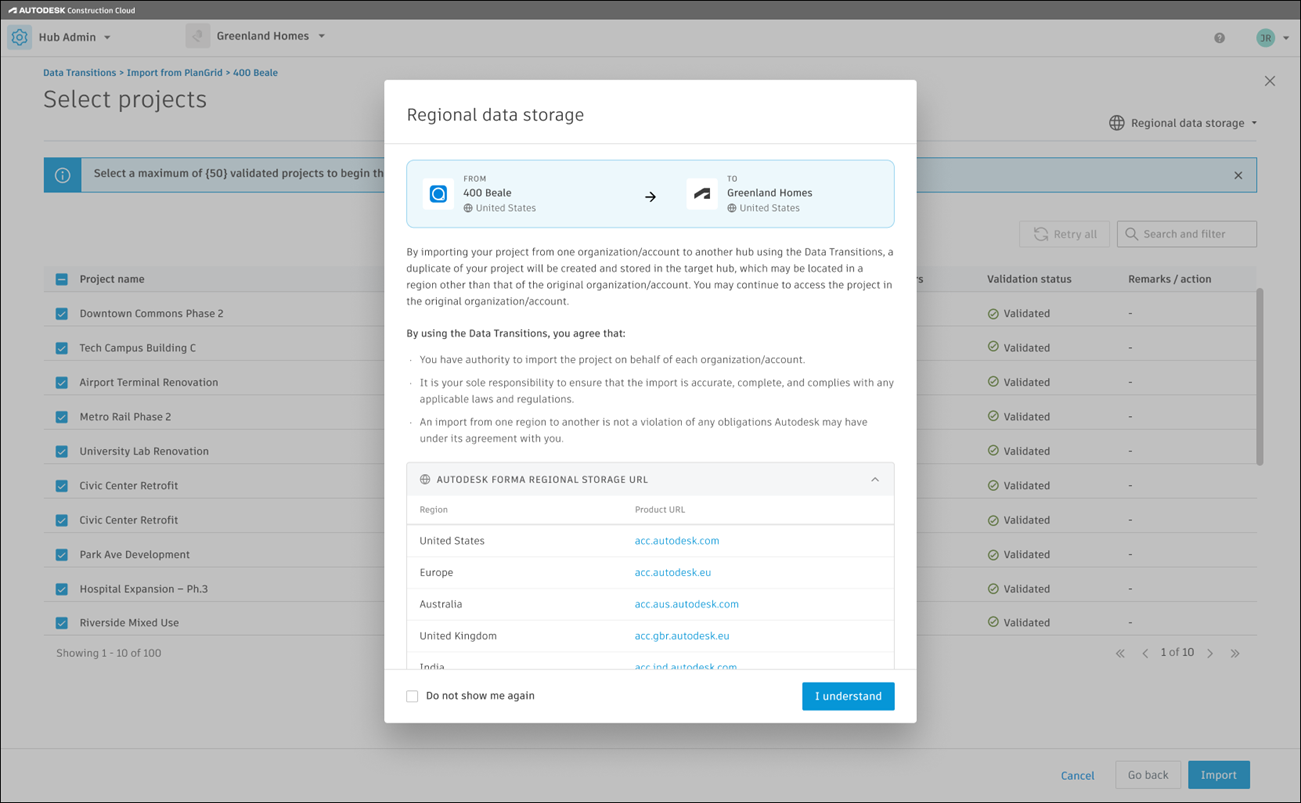
Task: Click the validated check icon for Riverside Mixed Use
Action: [993, 622]
